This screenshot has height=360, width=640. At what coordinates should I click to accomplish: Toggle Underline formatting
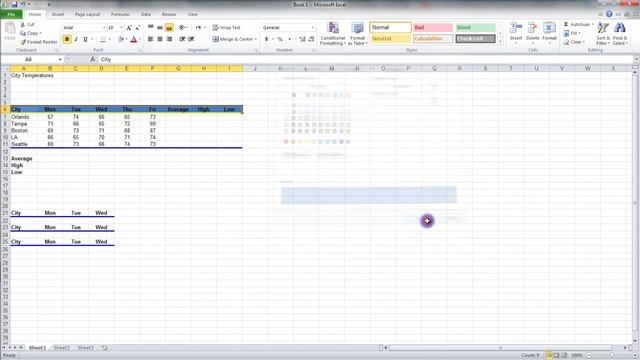click(85, 39)
